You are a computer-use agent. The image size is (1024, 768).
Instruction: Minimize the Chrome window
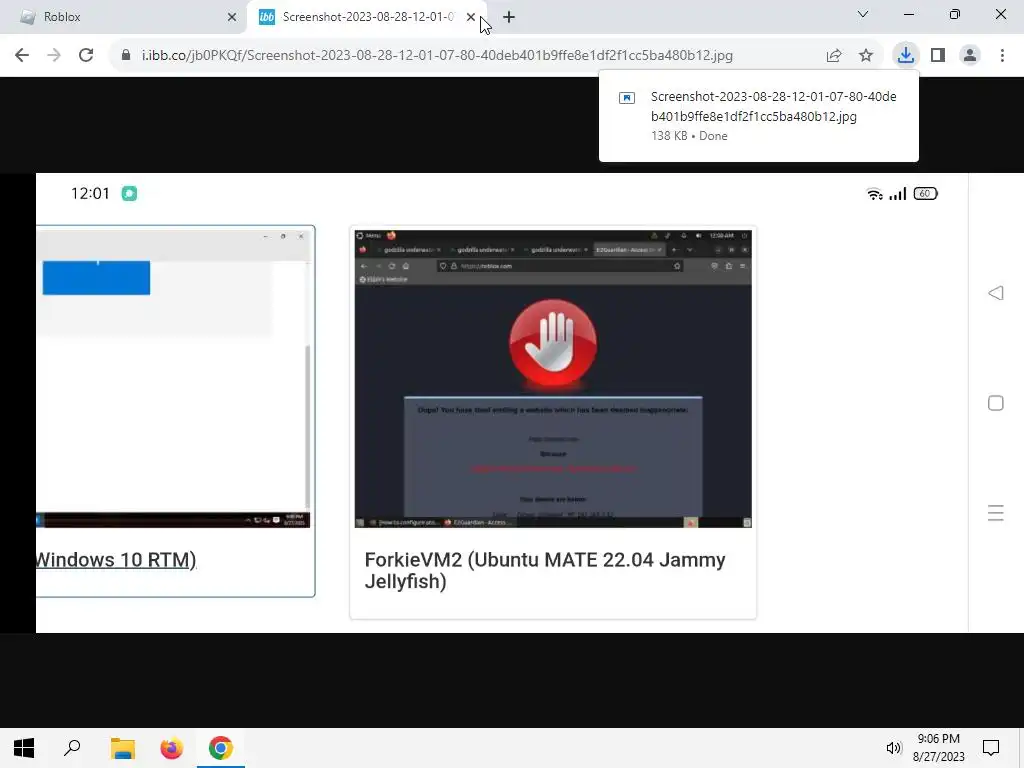click(908, 14)
